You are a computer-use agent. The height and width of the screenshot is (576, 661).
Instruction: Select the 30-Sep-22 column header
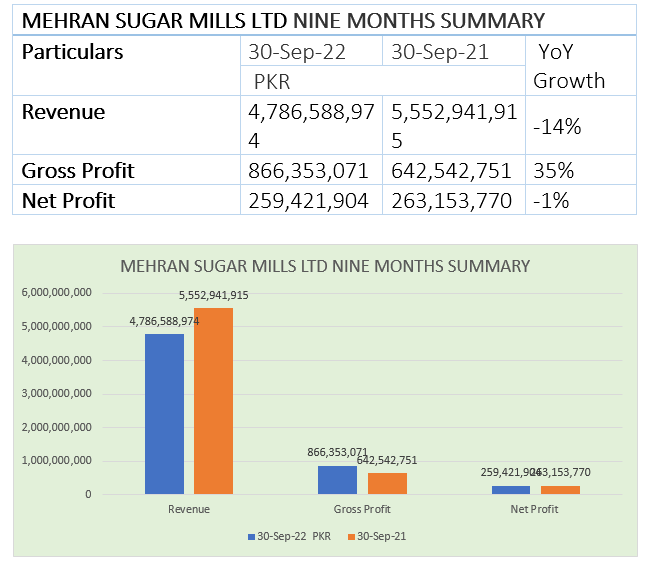[311, 51]
